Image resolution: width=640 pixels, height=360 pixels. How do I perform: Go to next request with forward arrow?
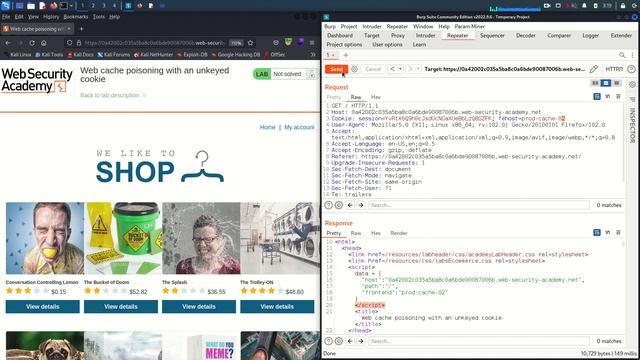tap(410, 69)
